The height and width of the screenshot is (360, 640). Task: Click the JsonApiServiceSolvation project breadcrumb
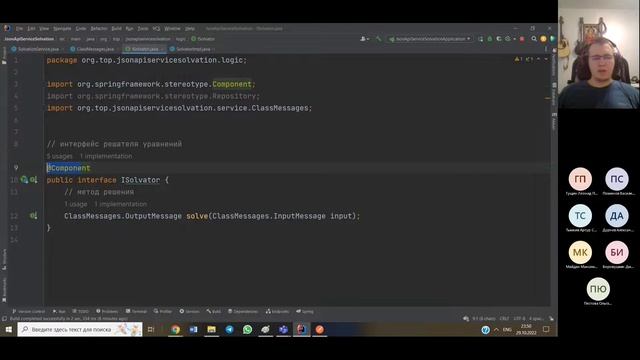[29, 39]
